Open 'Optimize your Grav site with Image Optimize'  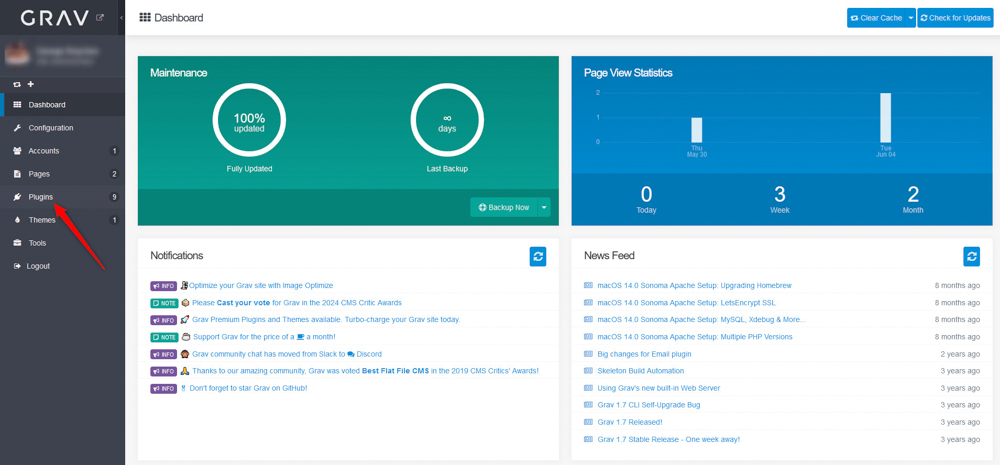pyautogui.click(x=261, y=286)
